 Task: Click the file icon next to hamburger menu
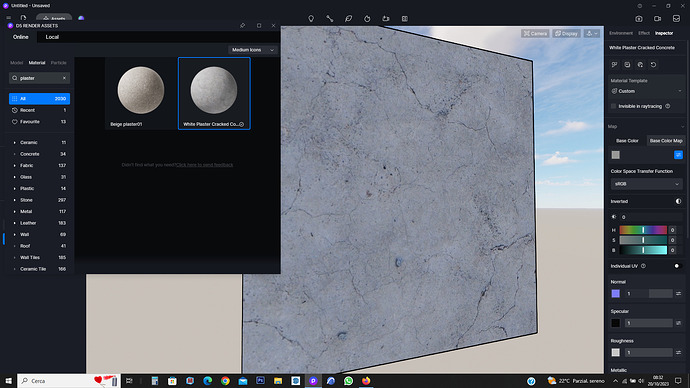click(23, 18)
